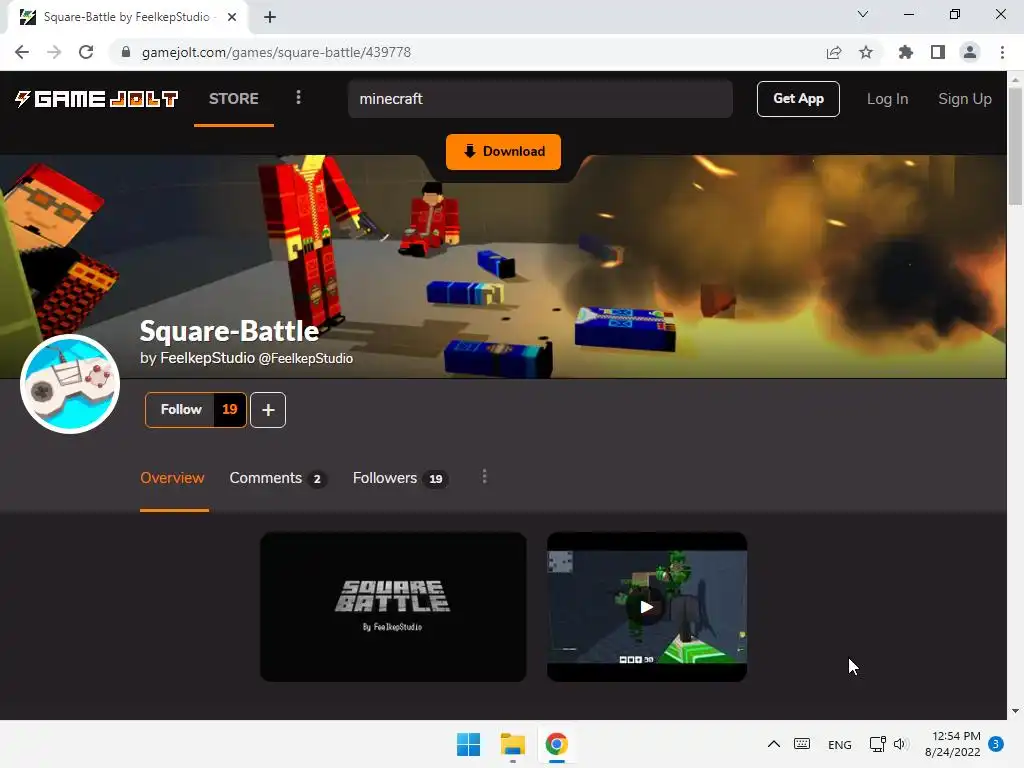Open a new browser tab
This screenshot has height=768, width=1024.
tap(270, 17)
